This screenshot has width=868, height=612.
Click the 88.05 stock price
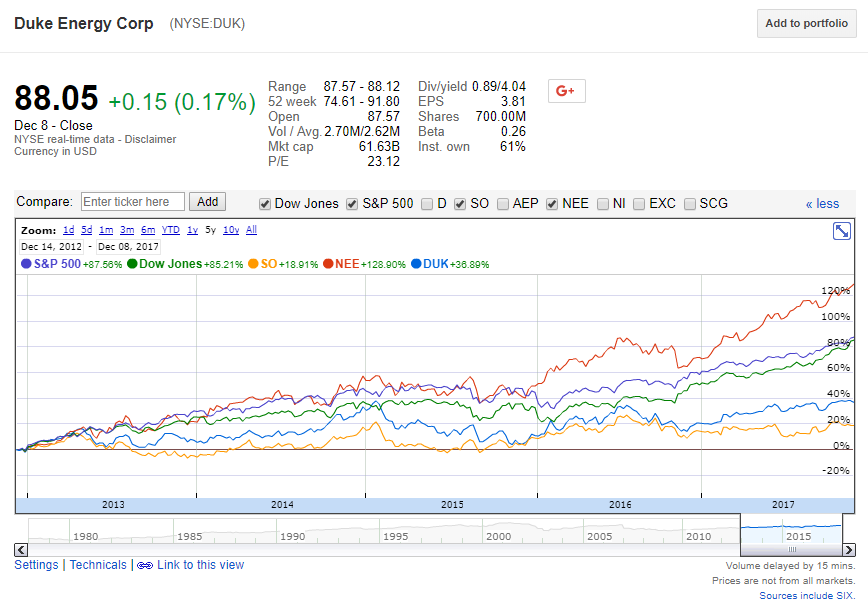click(x=56, y=98)
